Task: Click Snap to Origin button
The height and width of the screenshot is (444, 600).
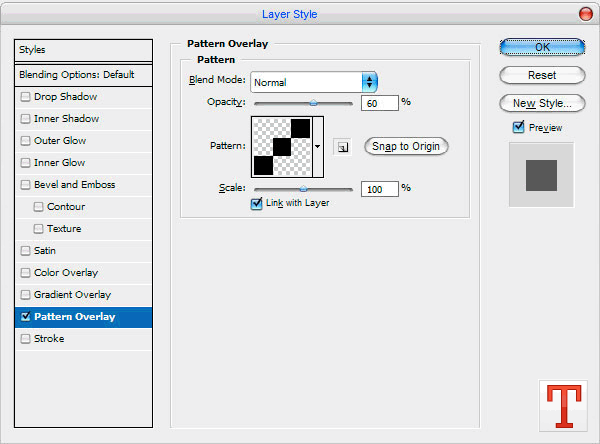Action: (x=406, y=147)
